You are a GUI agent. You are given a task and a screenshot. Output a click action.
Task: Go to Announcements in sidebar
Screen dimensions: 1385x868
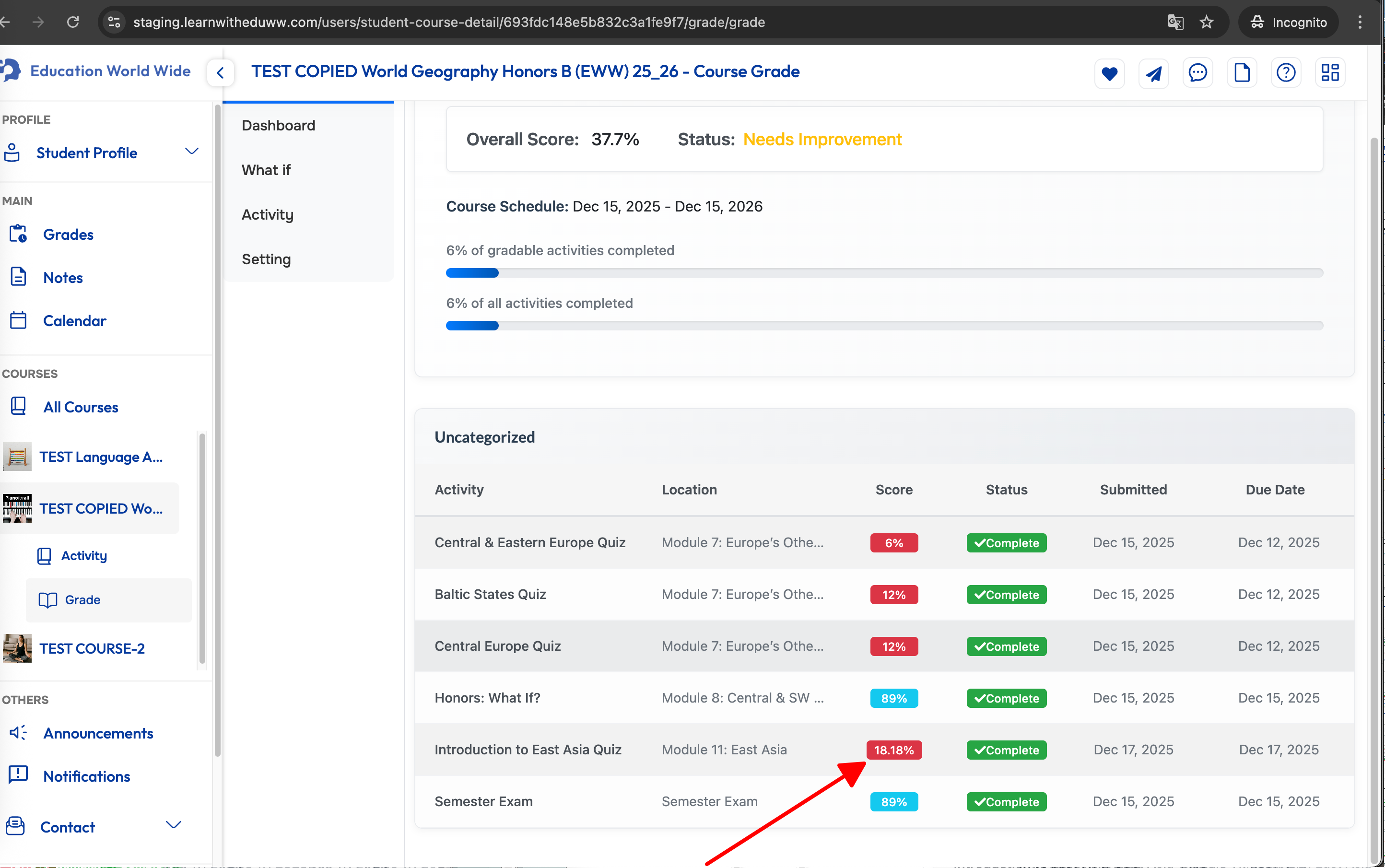pyautogui.click(x=98, y=733)
